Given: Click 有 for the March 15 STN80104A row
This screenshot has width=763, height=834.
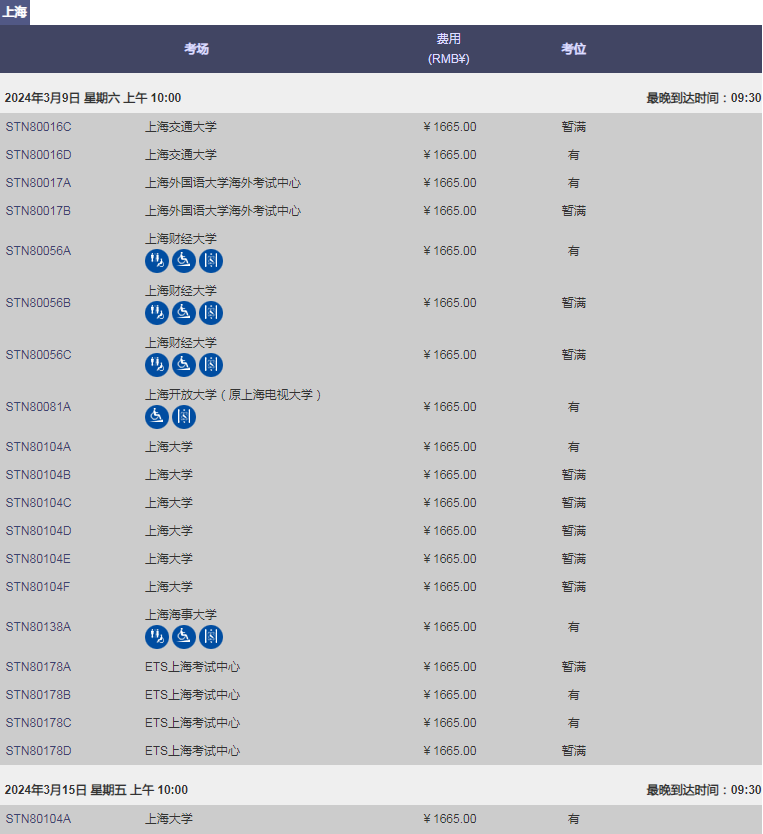Looking at the screenshot, I should [x=573, y=819].
